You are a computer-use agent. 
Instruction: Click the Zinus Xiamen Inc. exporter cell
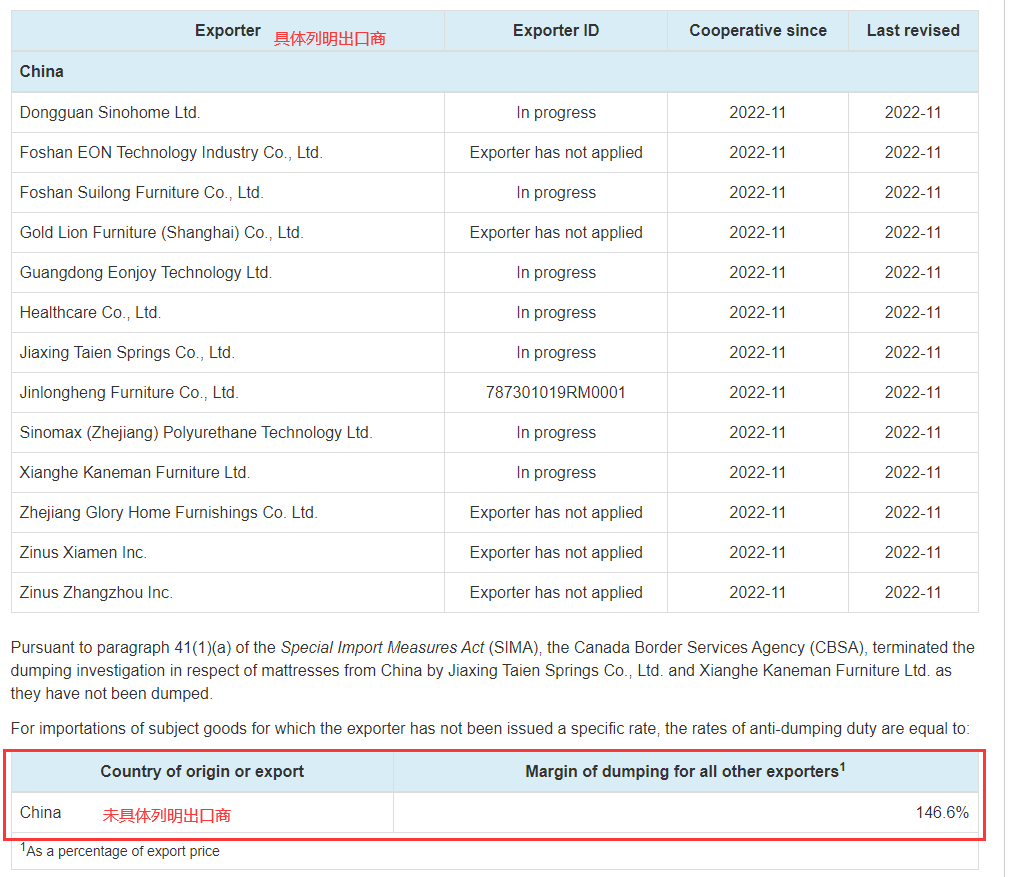pyautogui.click(x=83, y=553)
